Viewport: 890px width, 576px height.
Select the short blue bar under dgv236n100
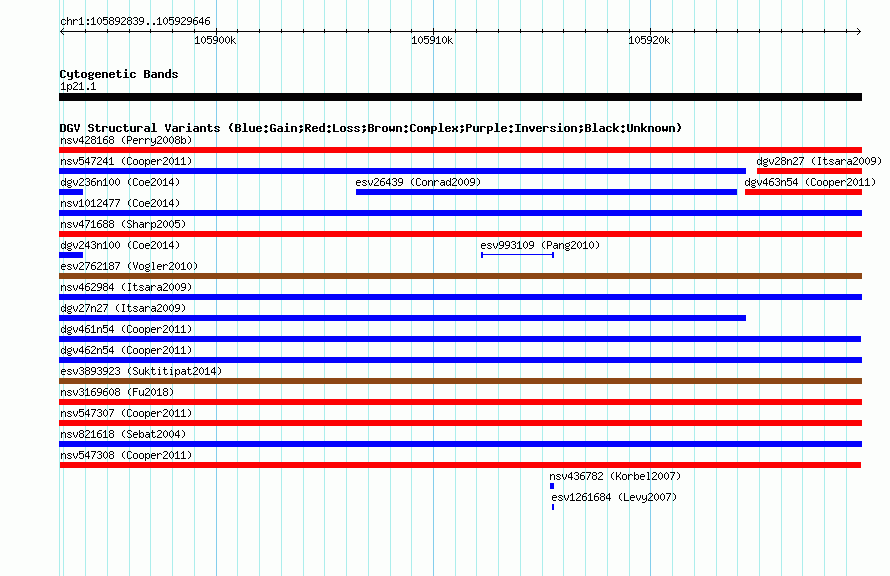(71, 192)
